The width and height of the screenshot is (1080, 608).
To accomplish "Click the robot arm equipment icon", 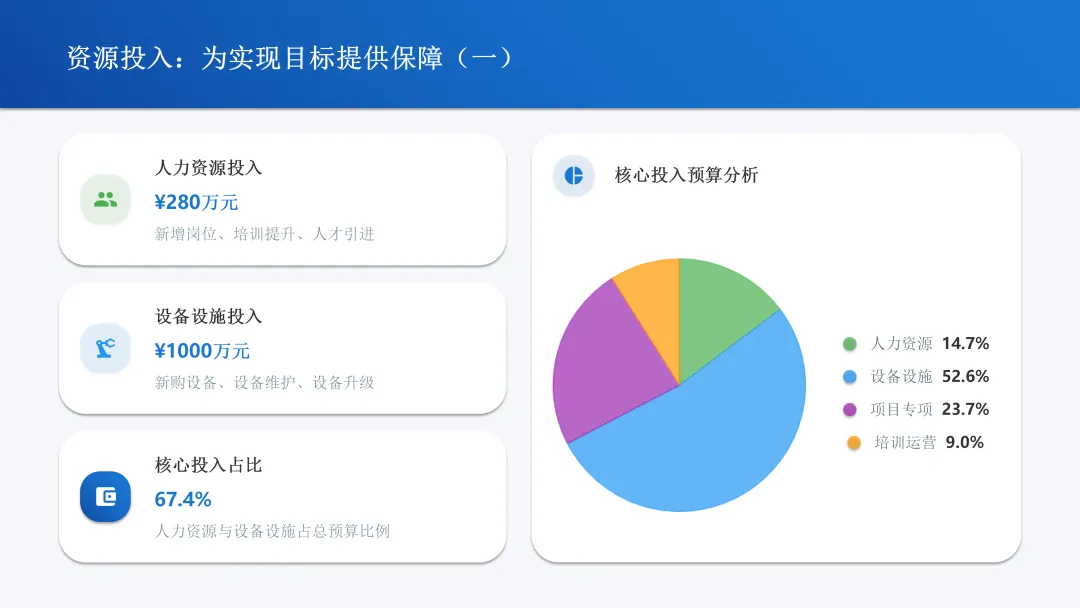I will click(x=105, y=348).
